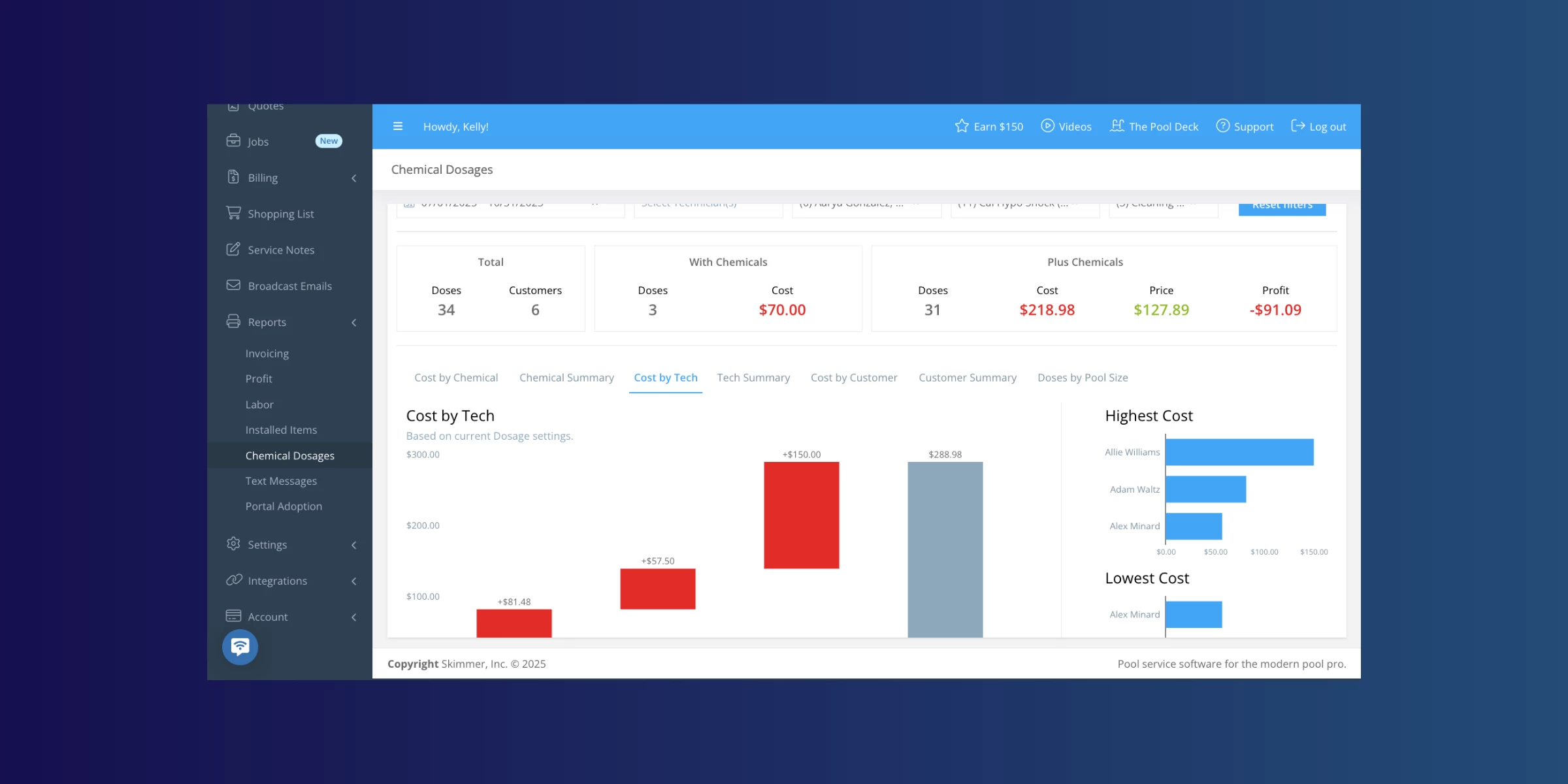Open Shopping List cart icon

pos(233,213)
